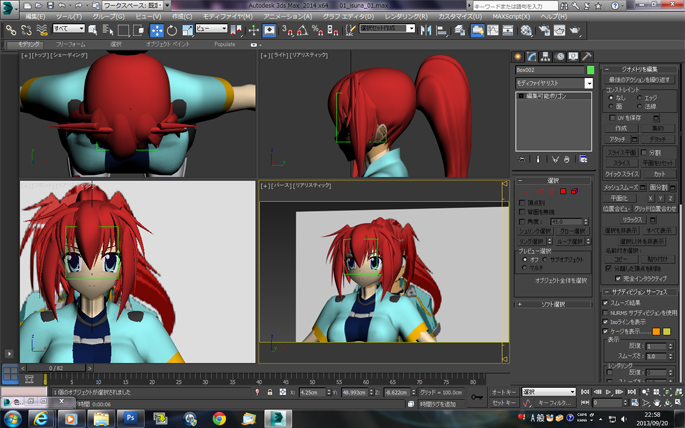This screenshot has width=685, height=428.
Task: Choose the Select and Scale tool
Action: point(187,30)
